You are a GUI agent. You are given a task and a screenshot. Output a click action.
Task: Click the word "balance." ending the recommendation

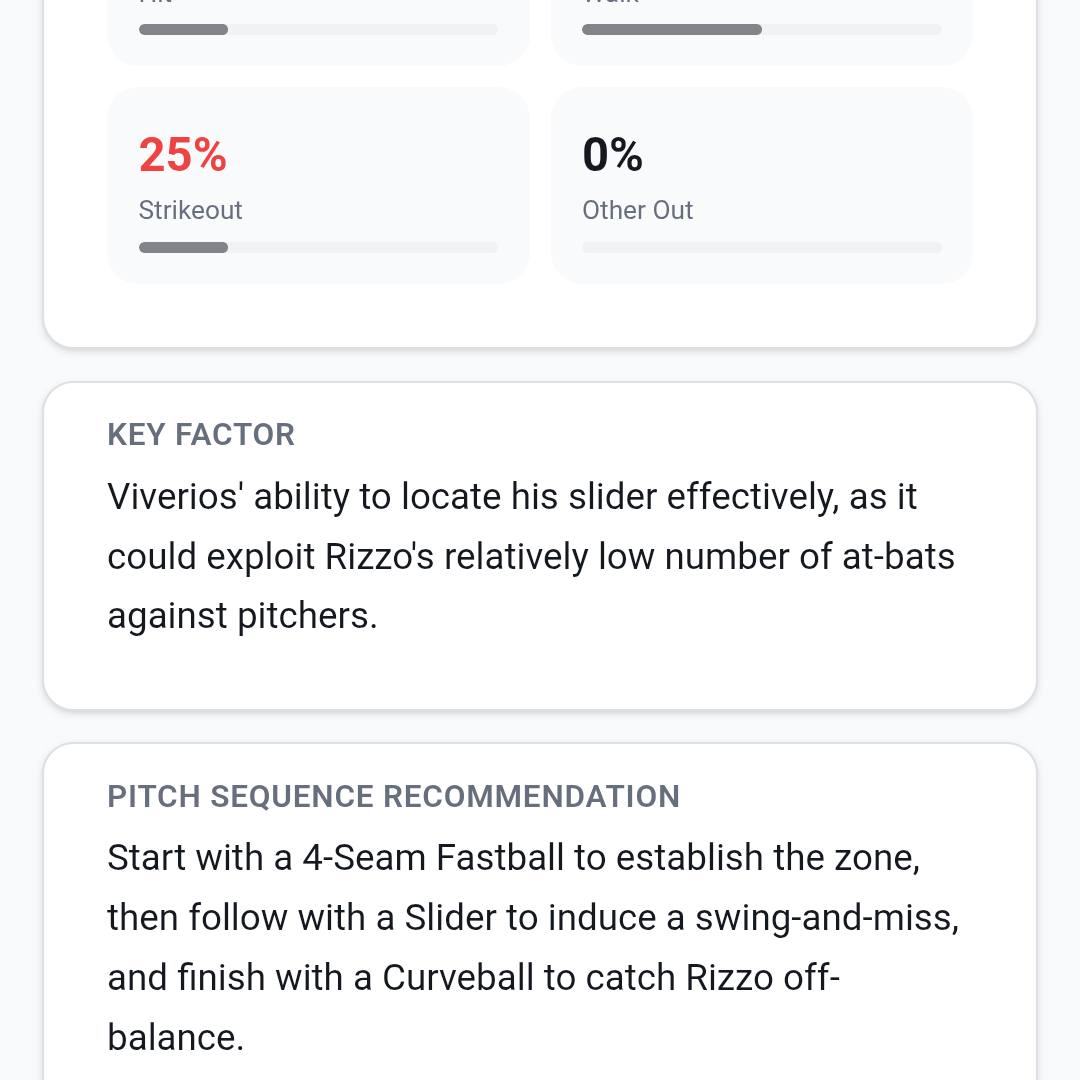click(x=176, y=1037)
